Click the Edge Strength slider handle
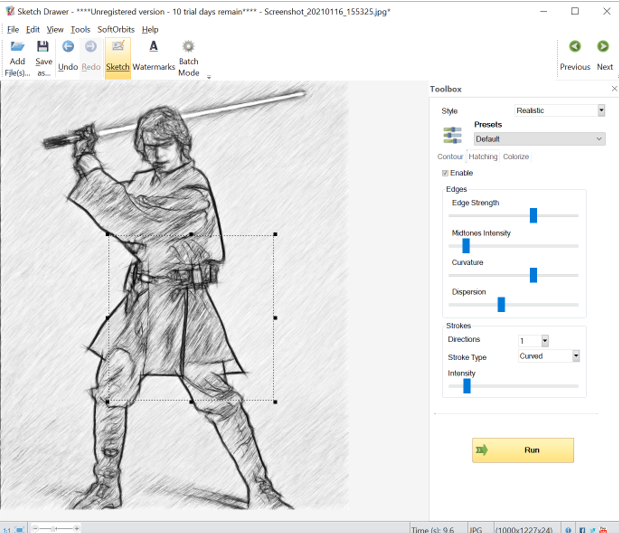This screenshot has width=619, height=533. [x=533, y=216]
